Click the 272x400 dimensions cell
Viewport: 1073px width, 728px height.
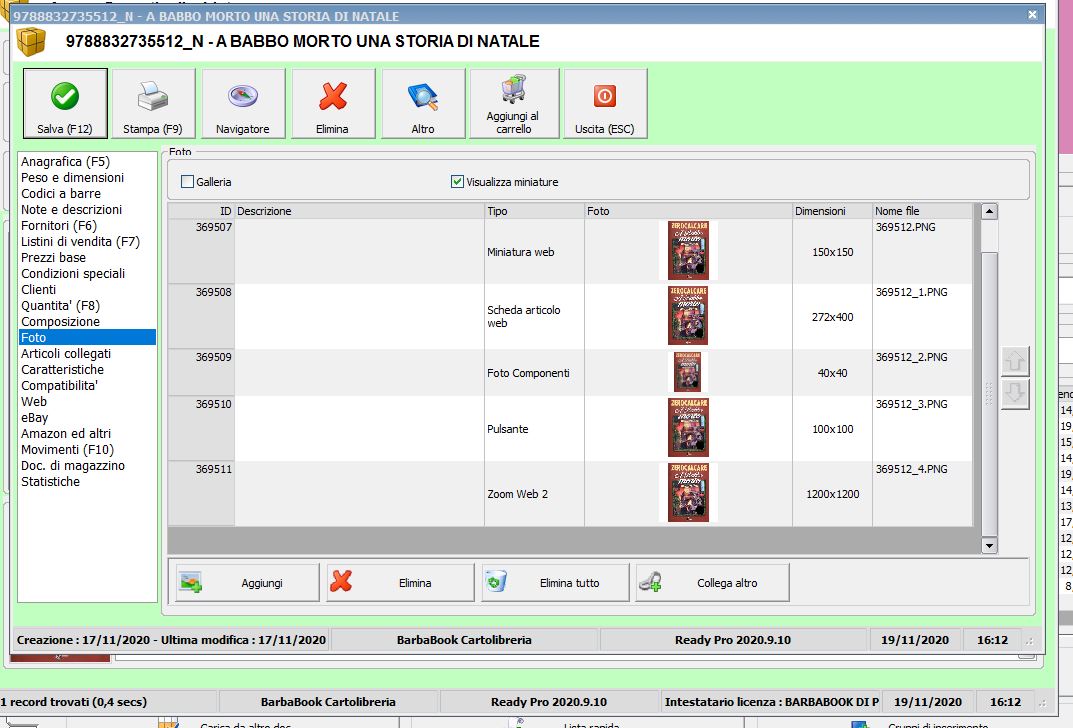(832, 317)
